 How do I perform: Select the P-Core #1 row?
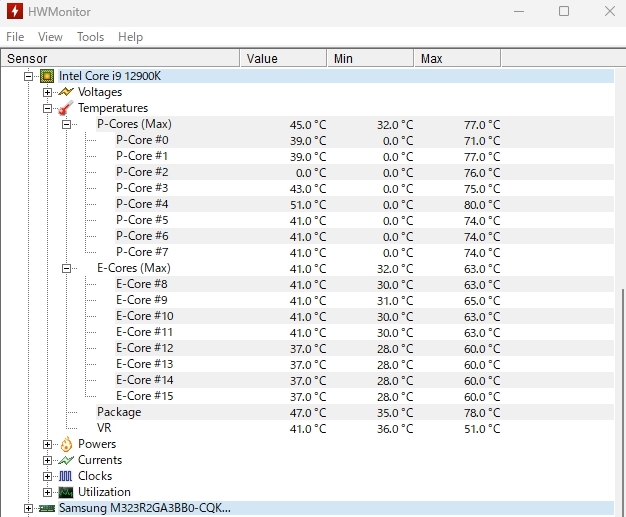tap(364, 156)
